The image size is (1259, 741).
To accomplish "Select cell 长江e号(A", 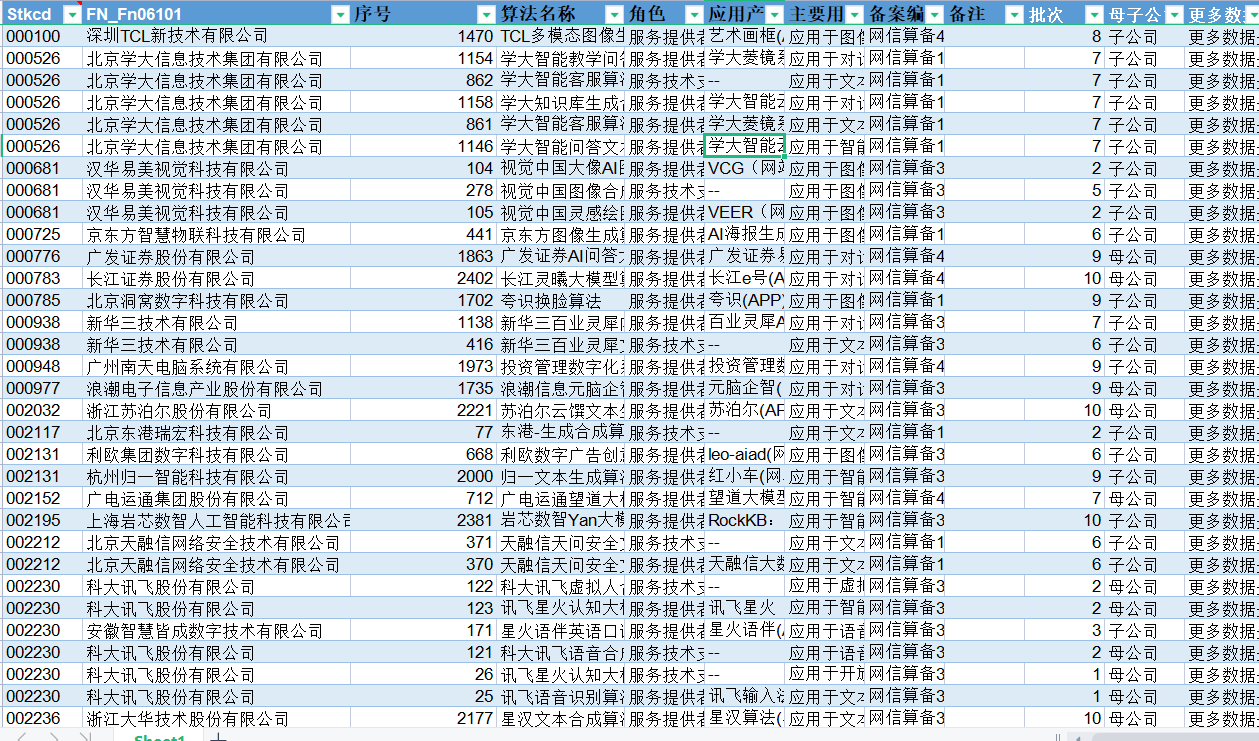I will coord(744,278).
